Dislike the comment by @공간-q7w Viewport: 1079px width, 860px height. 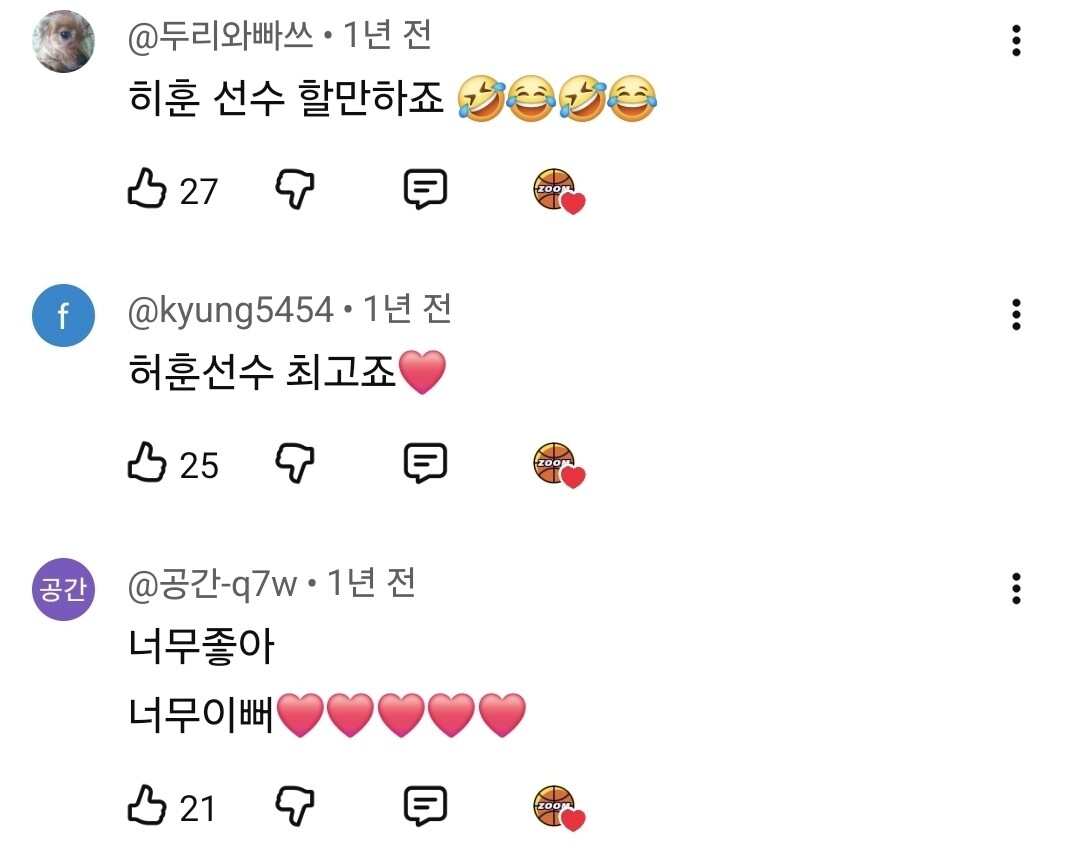(x=295, y=806)
